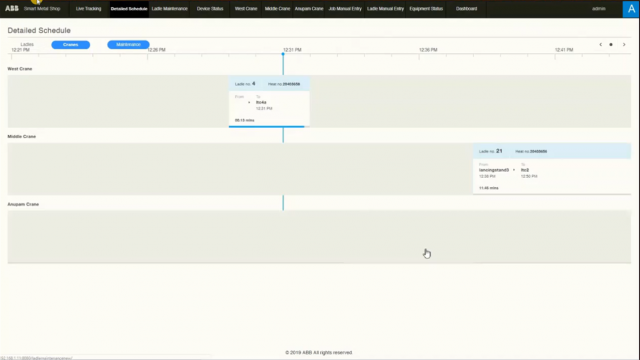Go to Job Manual Entry page

345,9
